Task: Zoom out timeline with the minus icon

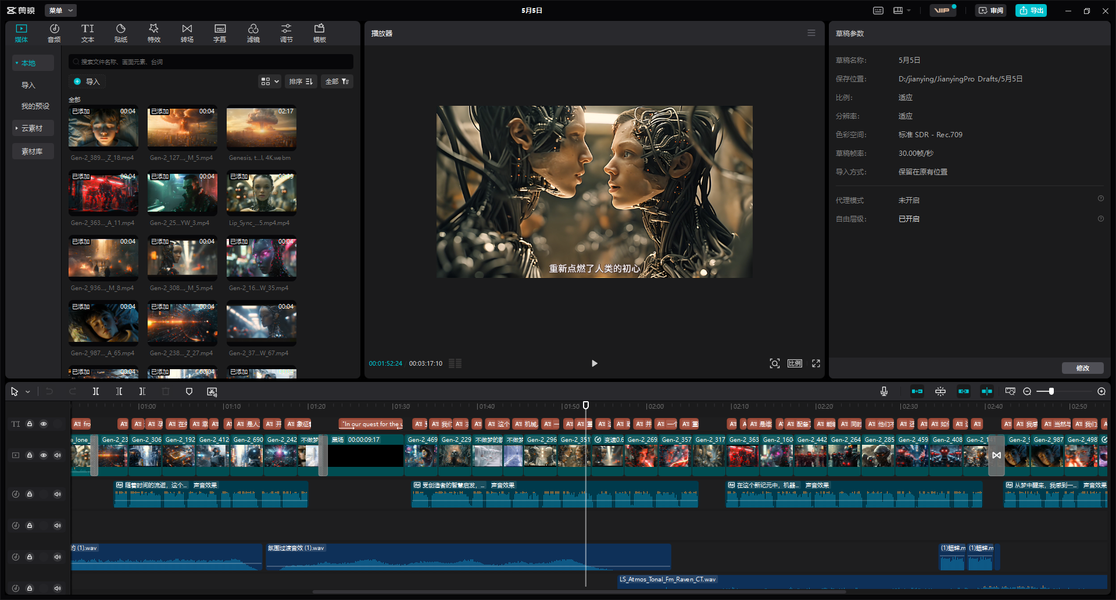Action: pyautogui.click(x=1027, y=391)
